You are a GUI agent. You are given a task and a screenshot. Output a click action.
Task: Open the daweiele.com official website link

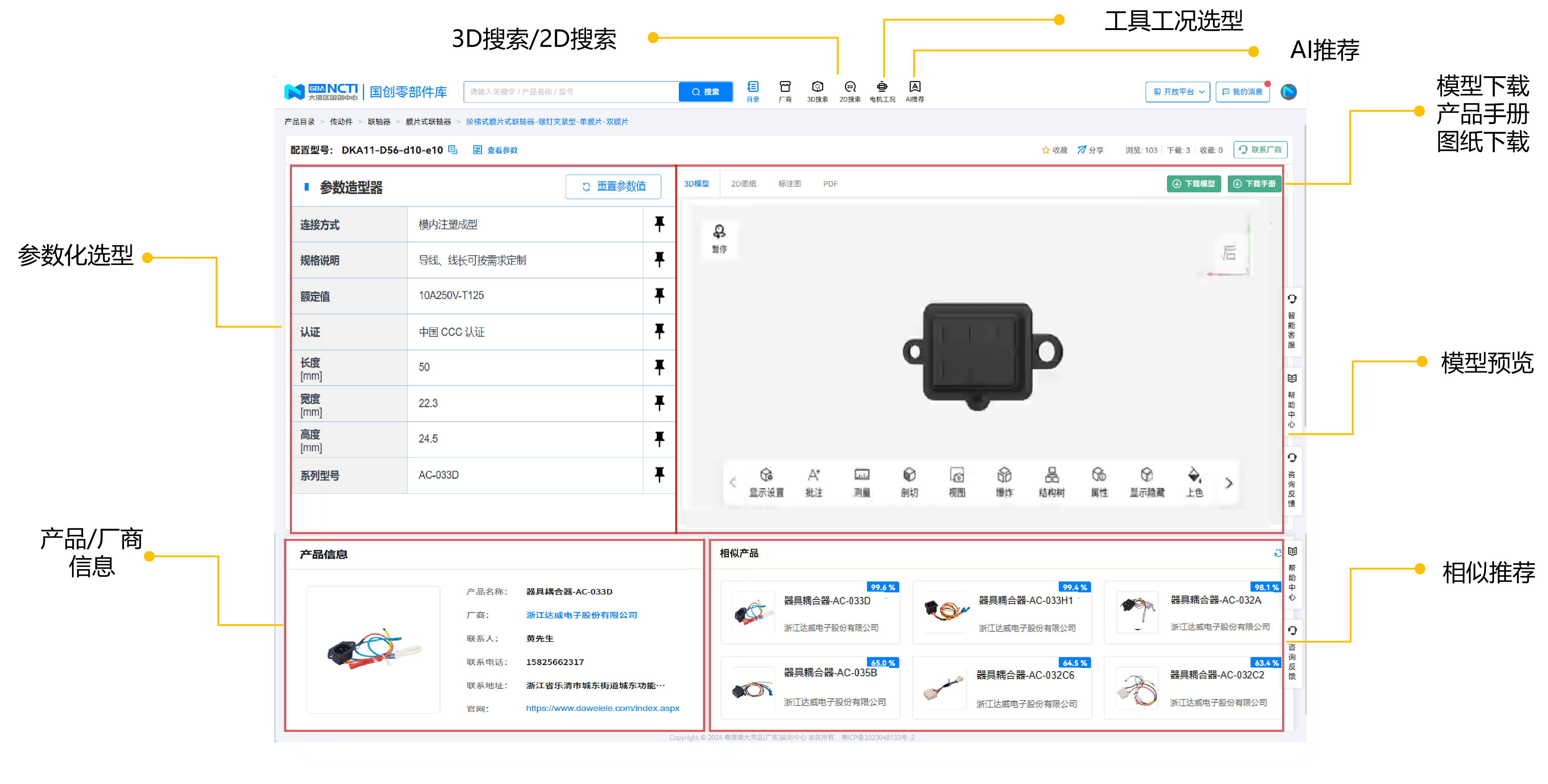pyautogui.click(x=602, y=708)
